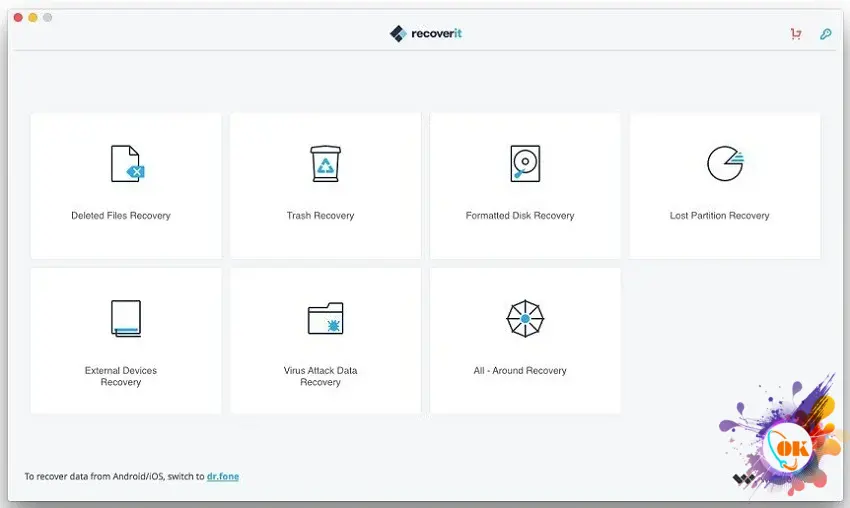
Task: Click the "Deleted Files Recovery" label
Action: tap(121, 215)
